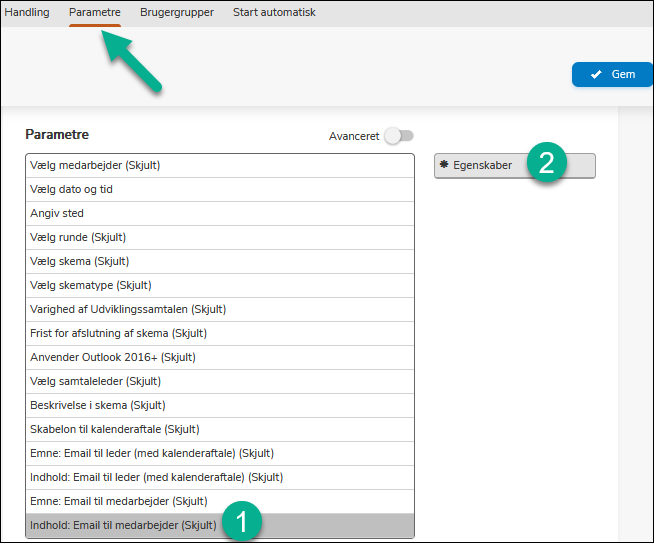The image size is (654, 543).
Task: Open the Handling tab
Action: pyautogui.click(x=27, y=13)
